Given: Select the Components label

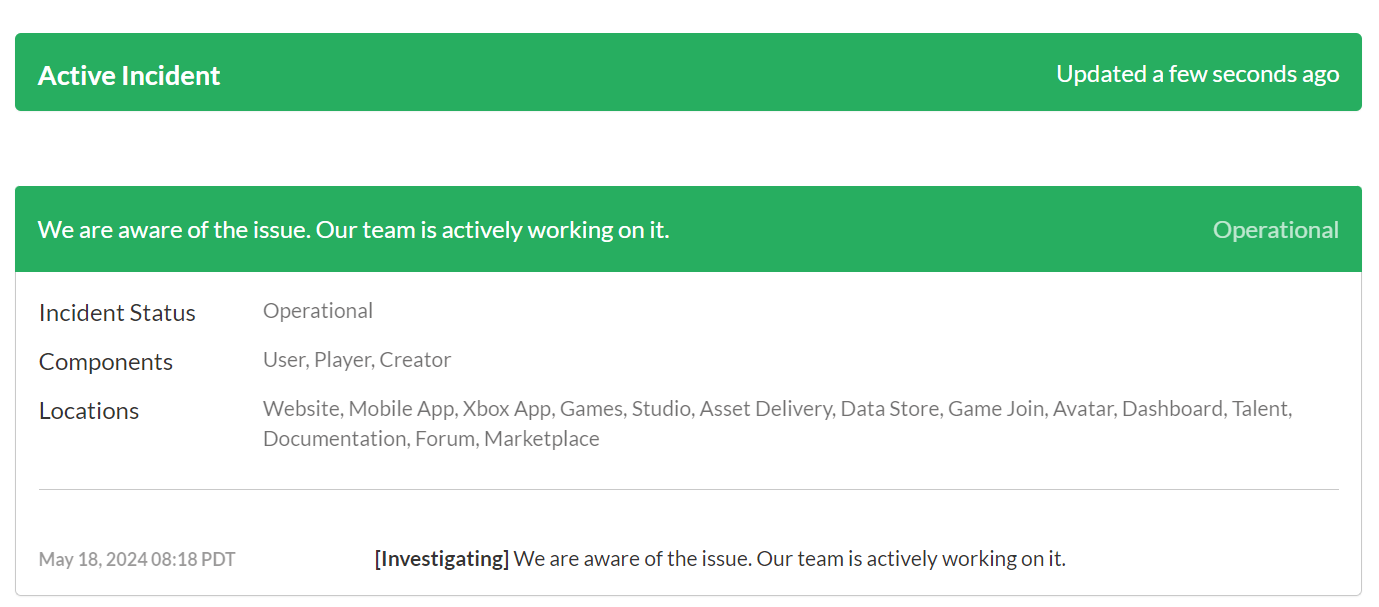Looking at the screenshot, I should [x=106, y=362].
